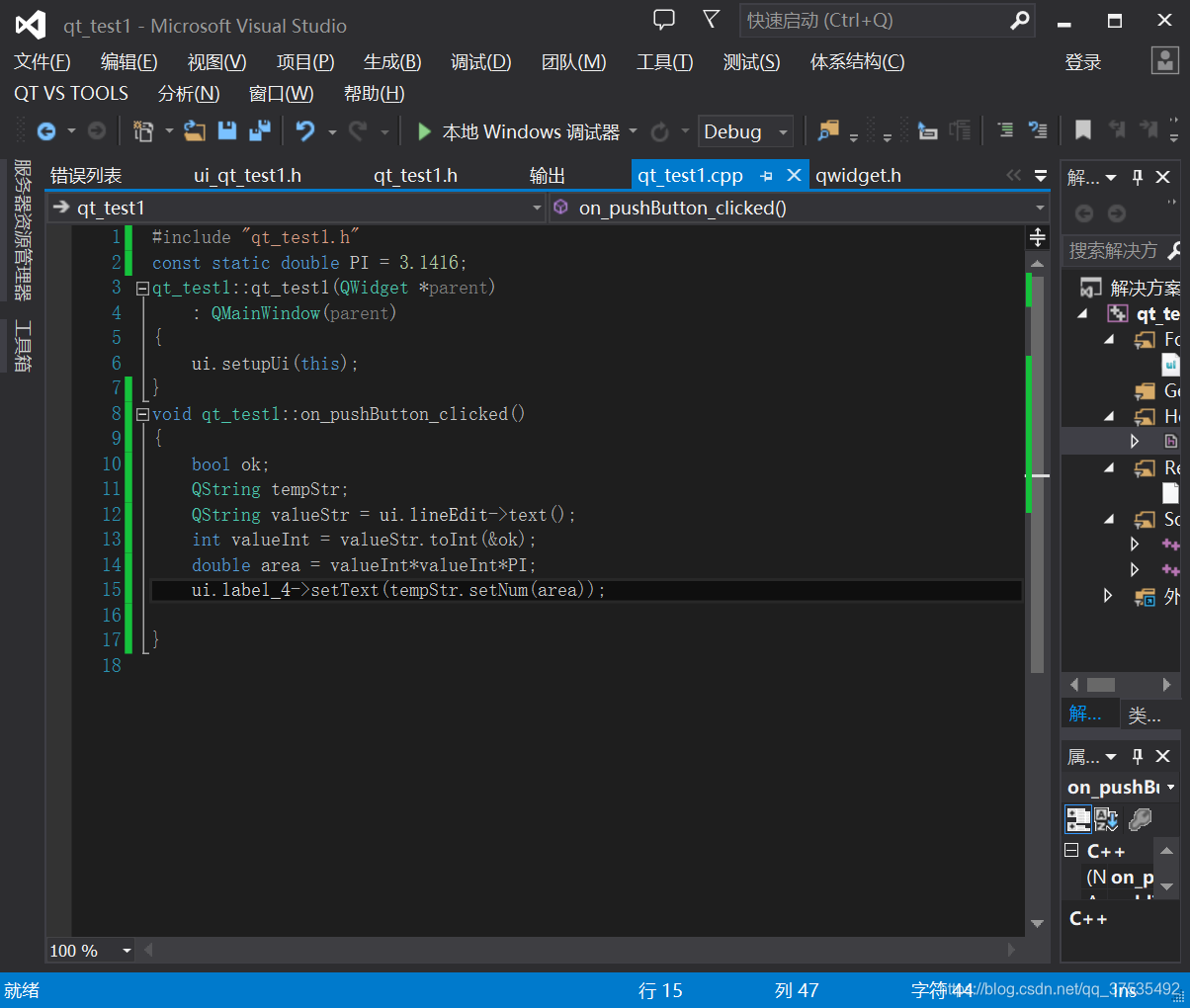Click the account avatar icon
Image resolution: width=1190 pixels, height=1008 pixels.
pyautogui.click(x=1165, y=60)
